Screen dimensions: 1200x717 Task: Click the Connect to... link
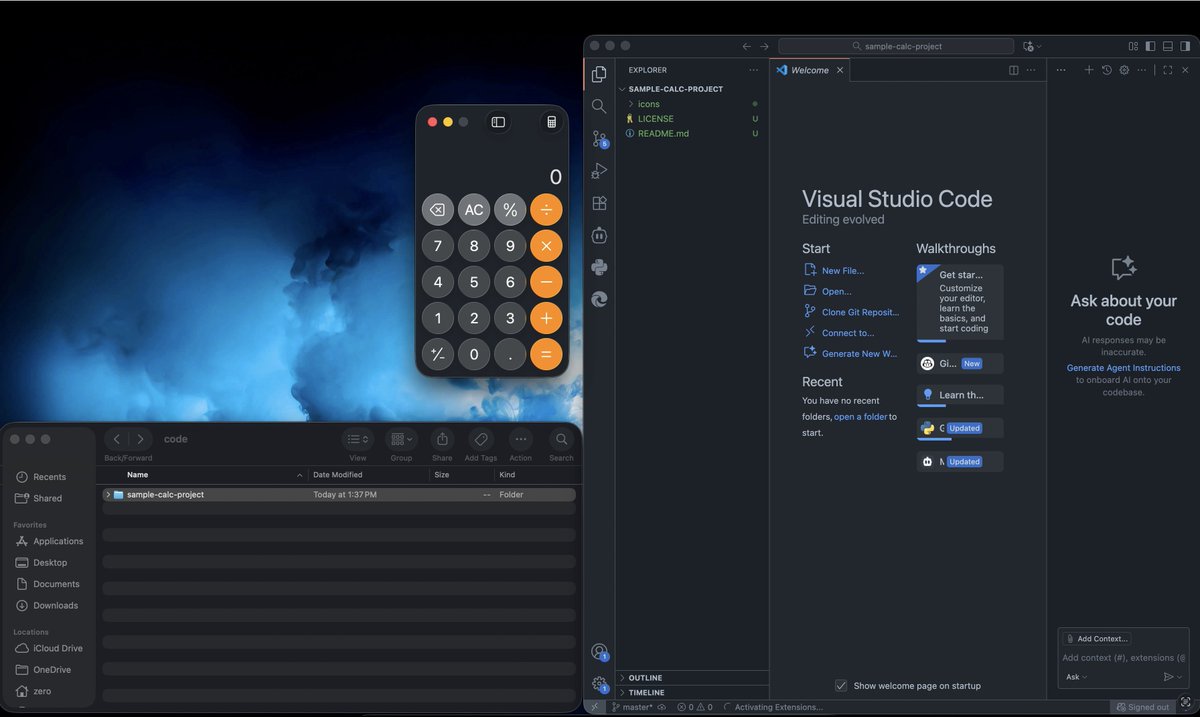[x=847, y=333]
